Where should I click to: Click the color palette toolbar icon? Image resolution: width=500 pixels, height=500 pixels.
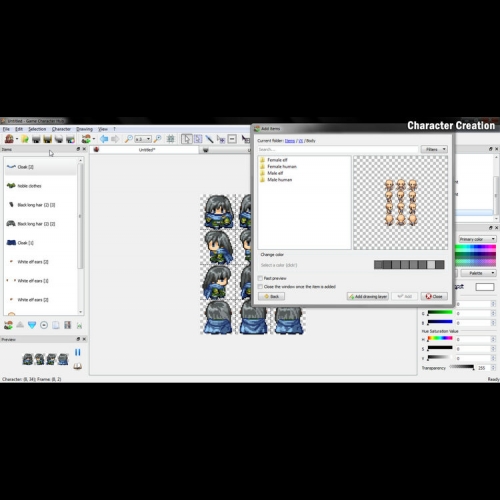[x=70, y=139]
